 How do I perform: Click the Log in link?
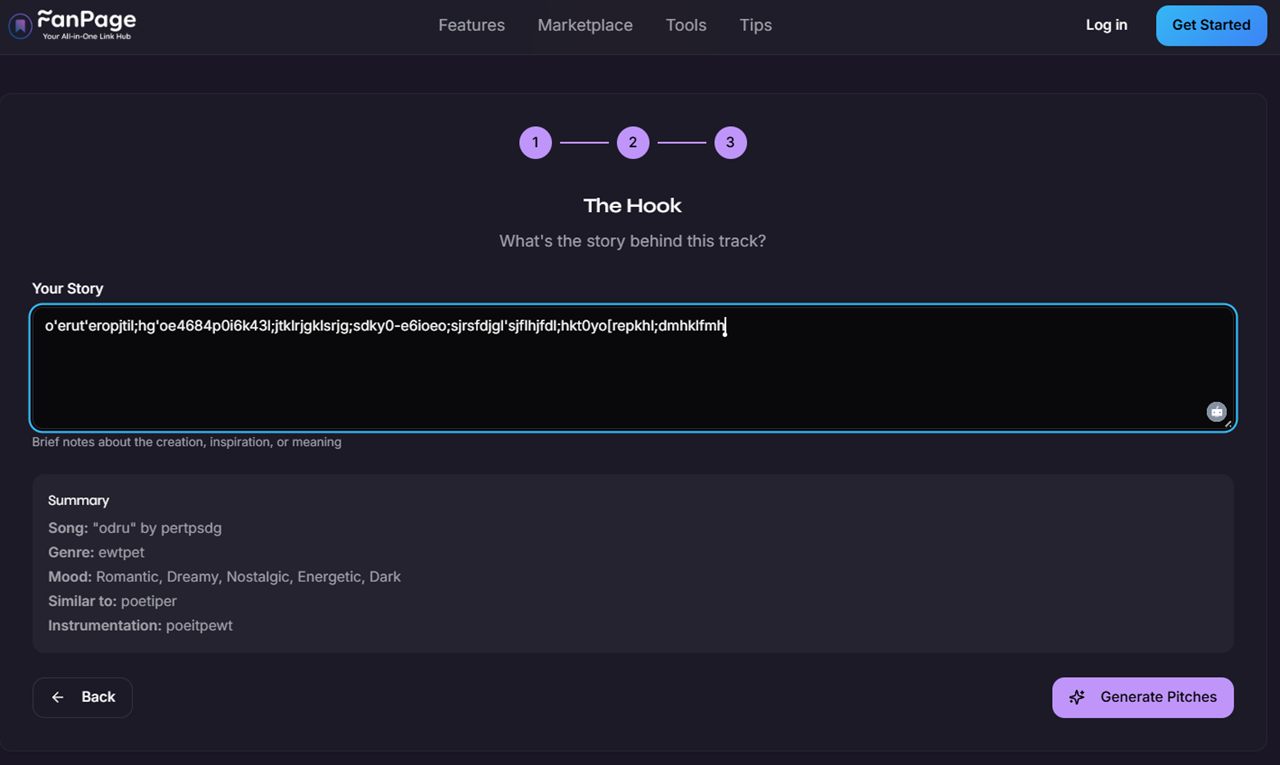[1106, 25]
